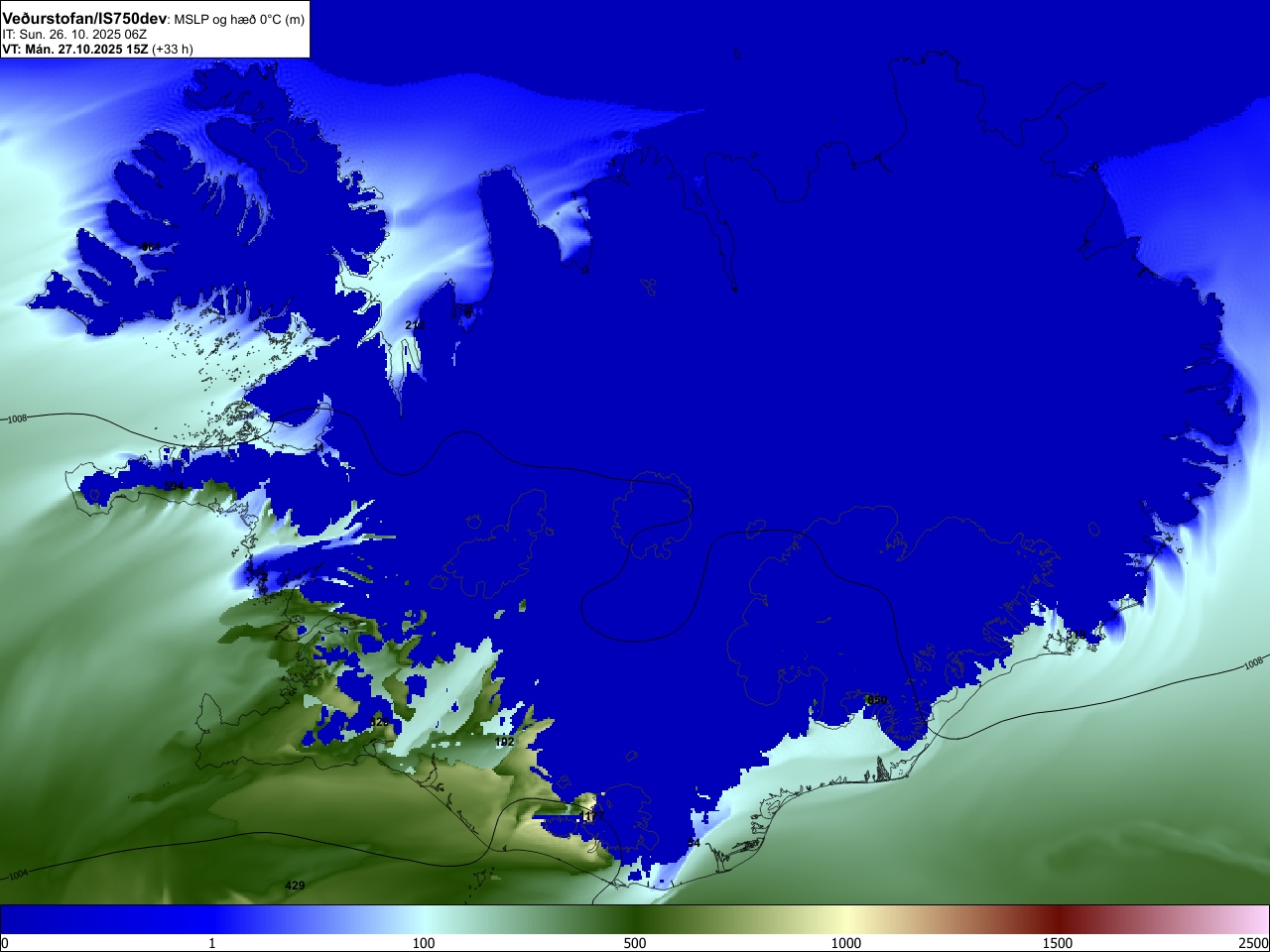Click the color scale legend bar
Screen dimensions: 1270x952
coord(635,919)
